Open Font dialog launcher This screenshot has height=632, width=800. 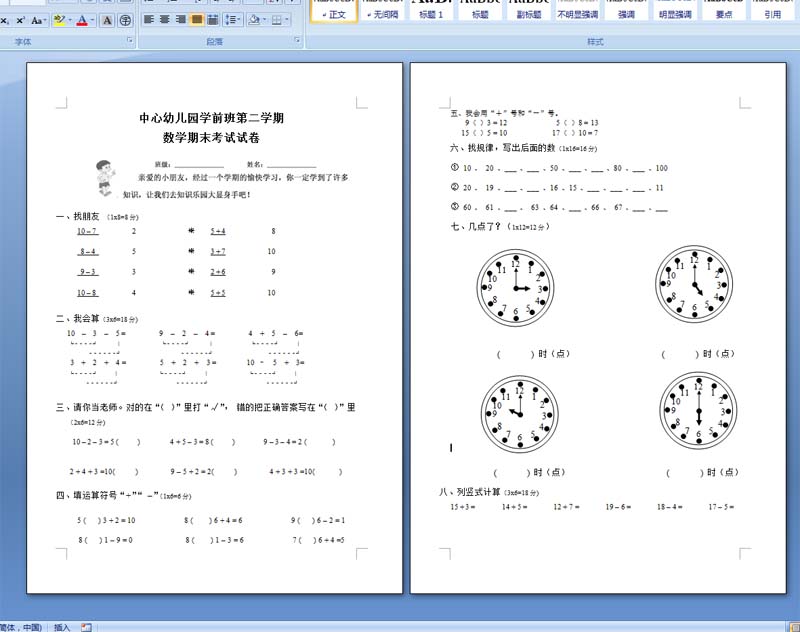[x=130, y=40]
